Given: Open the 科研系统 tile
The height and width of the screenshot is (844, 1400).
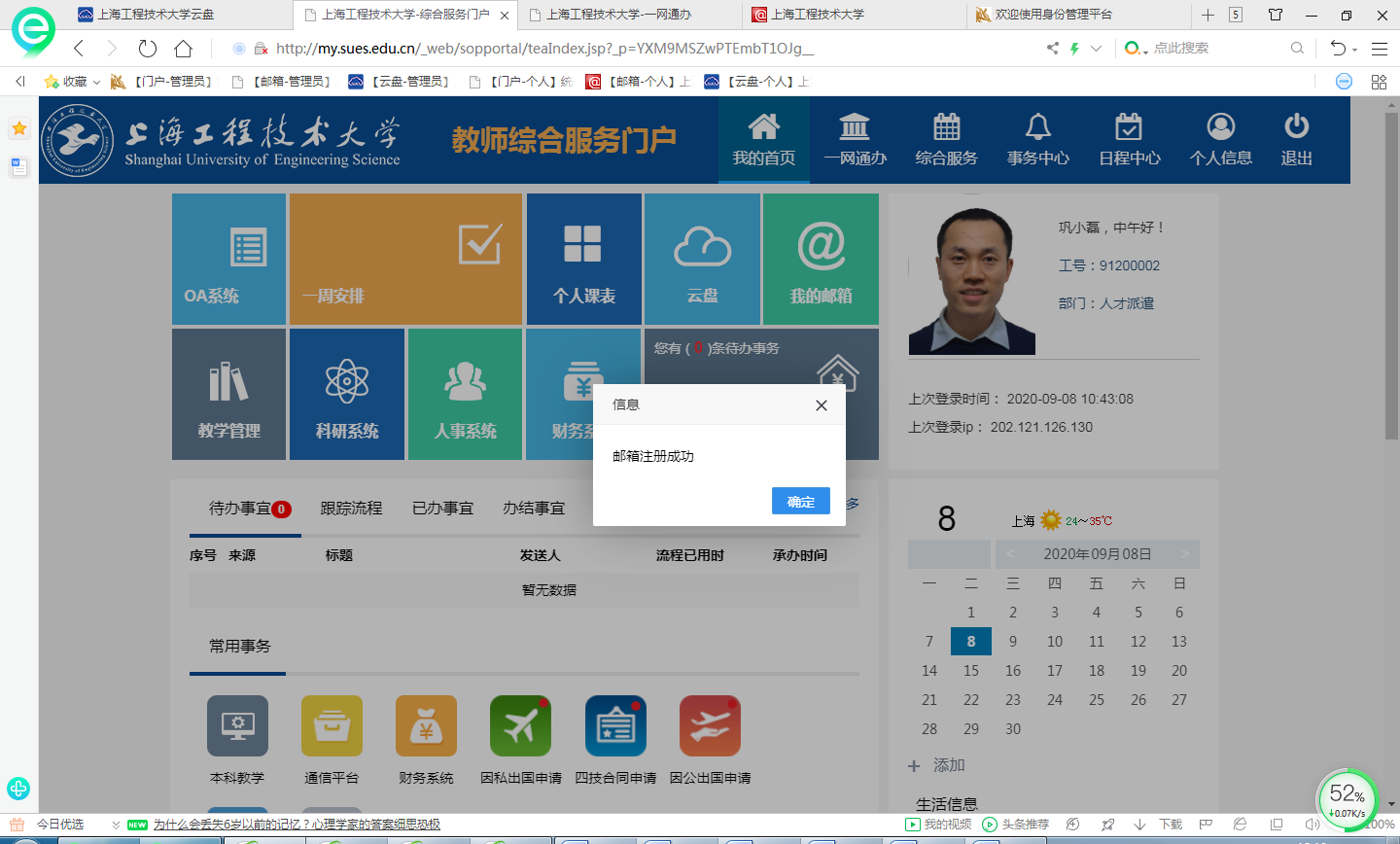Looking at the screenshot, I should (347, 394).
